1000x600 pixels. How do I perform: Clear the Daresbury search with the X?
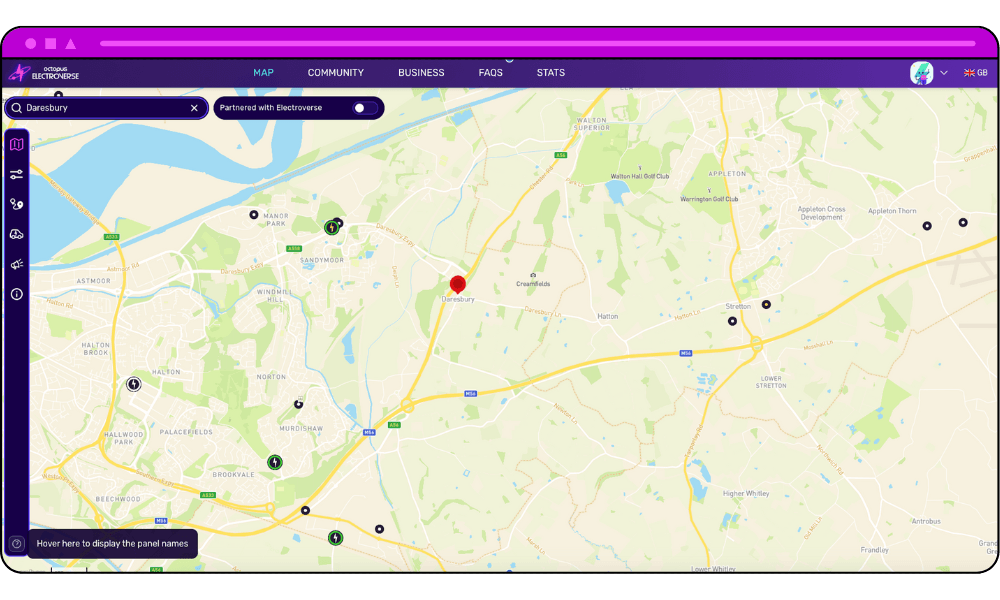[x=194, y=107]
